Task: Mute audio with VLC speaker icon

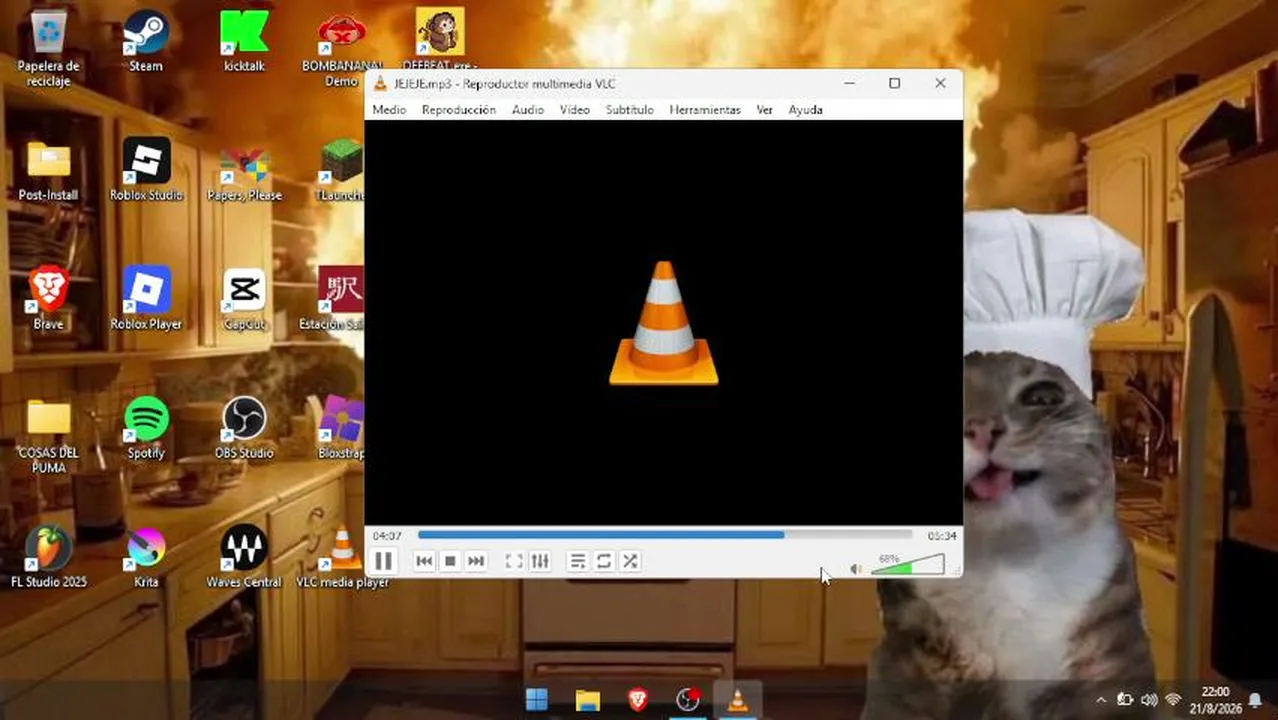Action: pyautogui.click(x=856, y=568)
